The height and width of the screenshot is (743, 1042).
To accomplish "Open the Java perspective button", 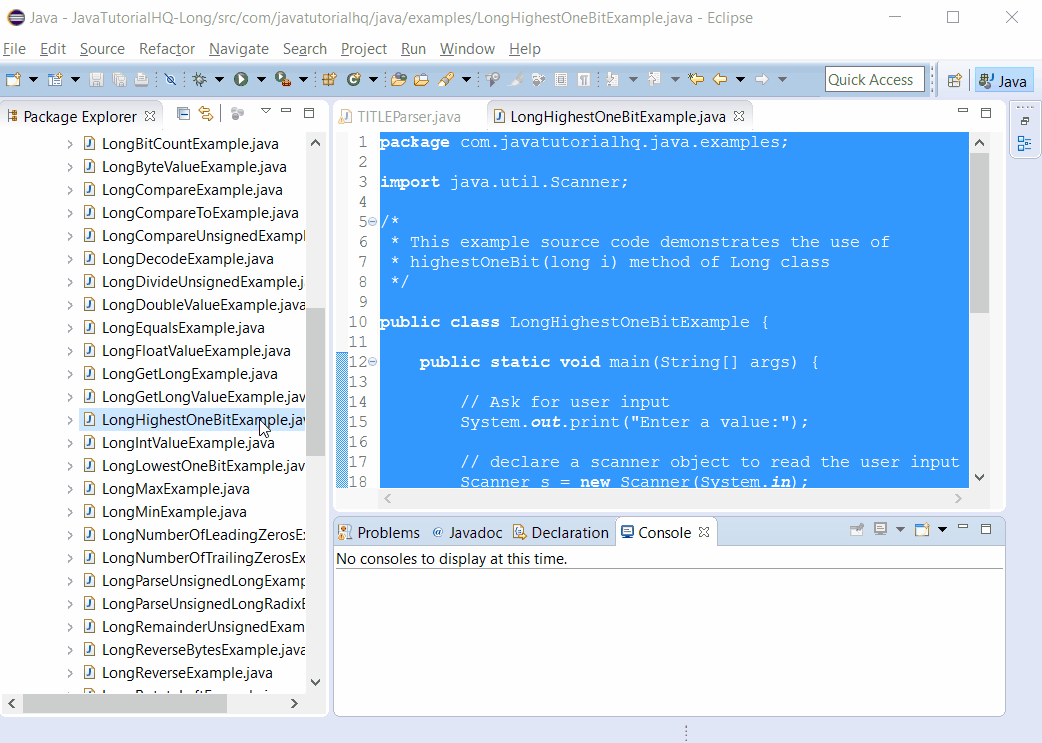I will [x=1005, y=81].
